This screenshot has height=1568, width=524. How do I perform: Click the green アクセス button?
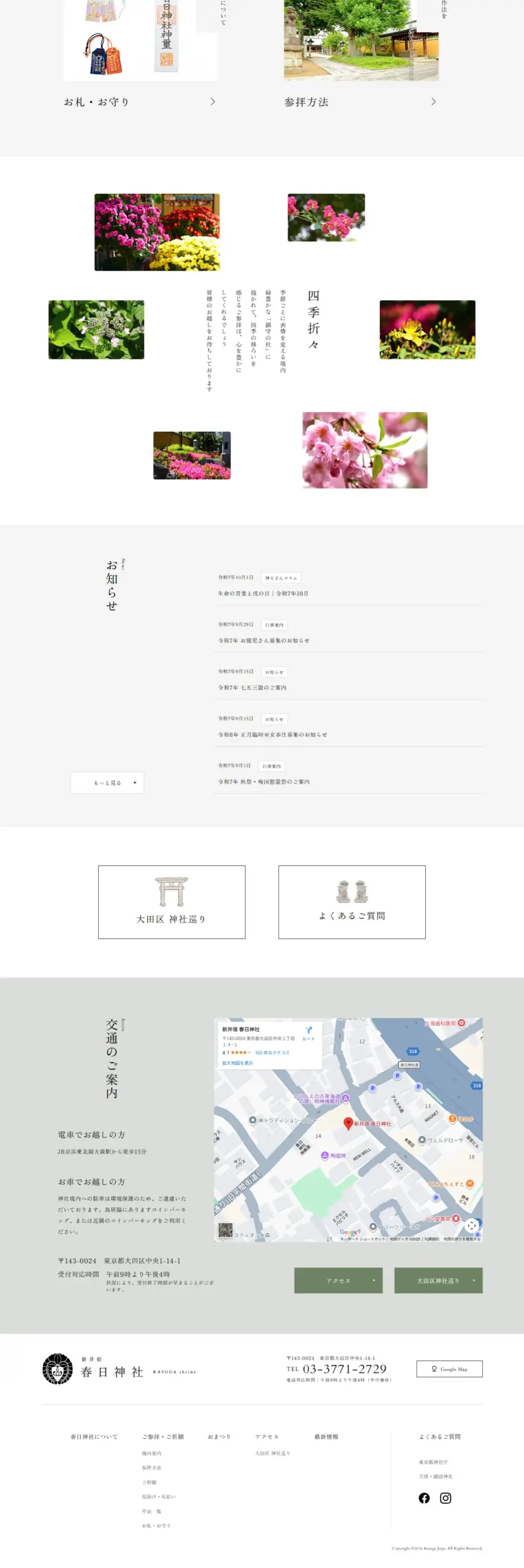(x=338, y=1280)
